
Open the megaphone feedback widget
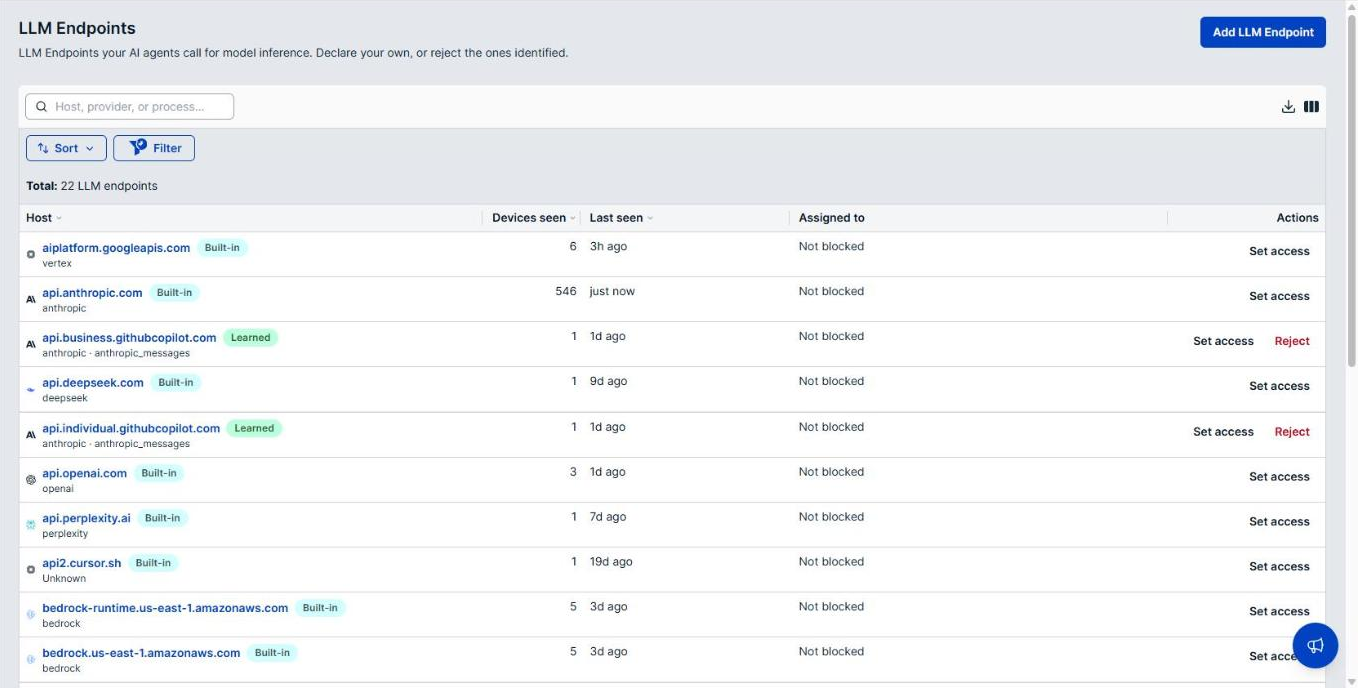tap(1315, 645)
